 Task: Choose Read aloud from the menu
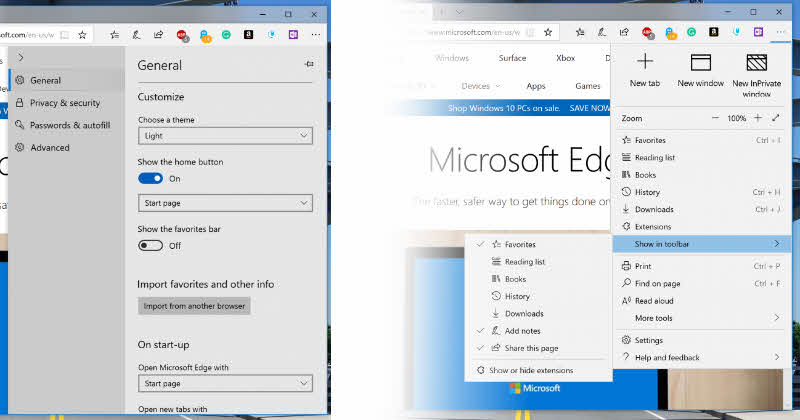(x=702, y=301)
